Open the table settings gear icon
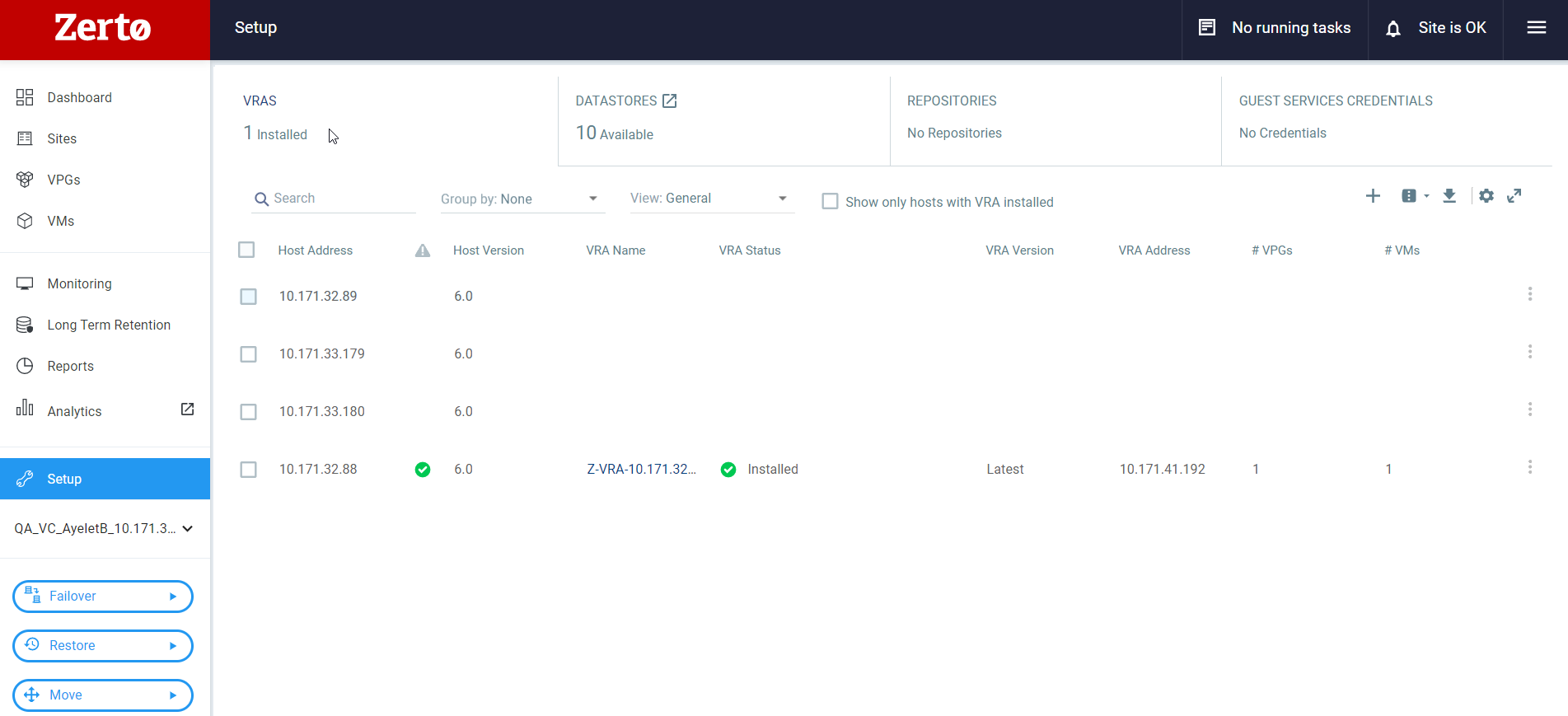The height and width of the screenshot is (716, 1568). (1486, 196)
